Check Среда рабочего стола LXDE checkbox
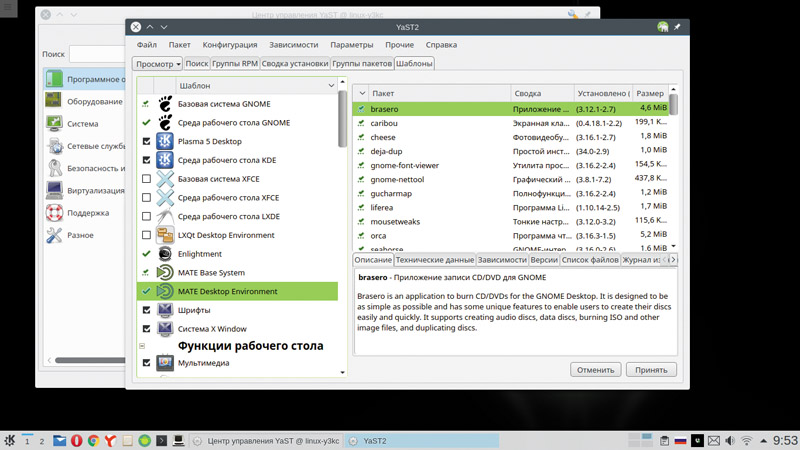 click(146, 216)
